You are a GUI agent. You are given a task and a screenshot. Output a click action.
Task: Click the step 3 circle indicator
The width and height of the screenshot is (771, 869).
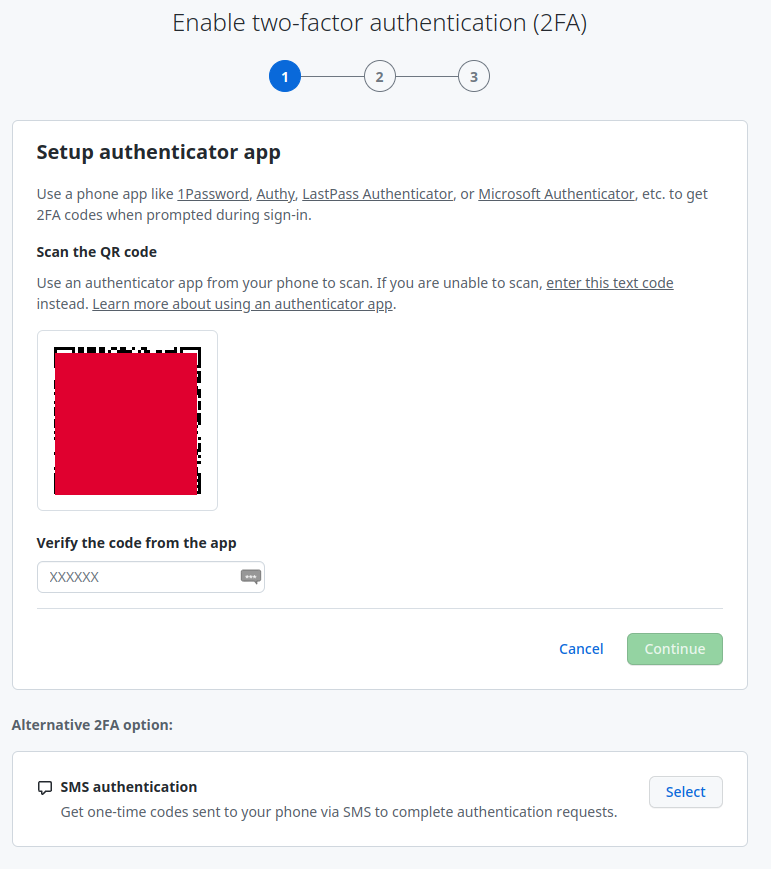coord(474,76)
